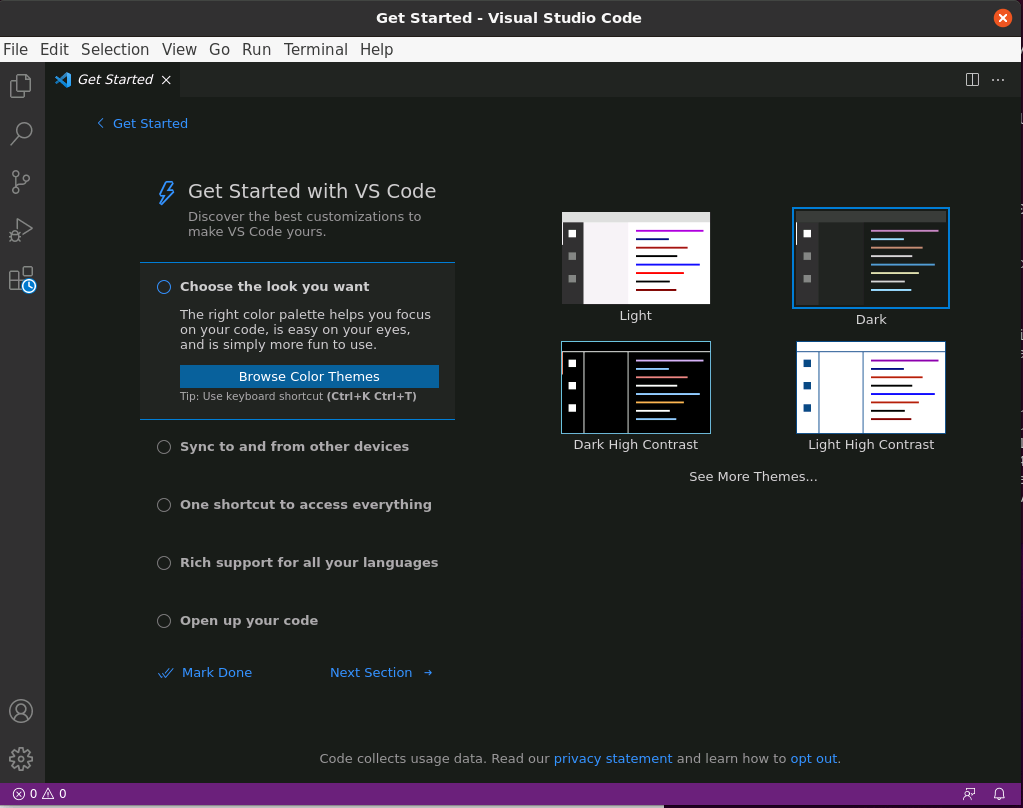
Task: Open See More Themes link
Action: tap(753, 477)
